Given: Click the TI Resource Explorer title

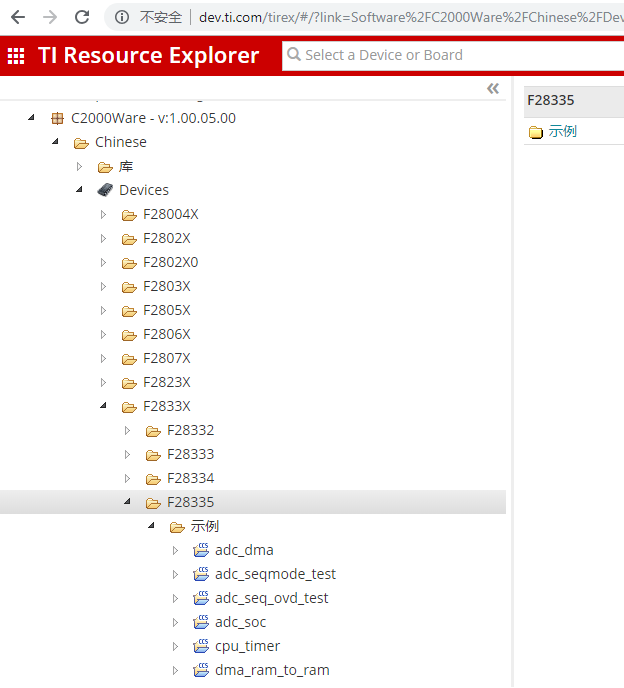Looking at the screenshot, I should point(149,55).
